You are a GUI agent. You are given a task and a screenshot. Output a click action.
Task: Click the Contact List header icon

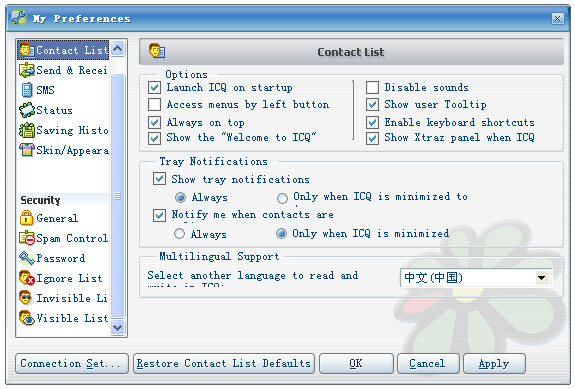(x=157, y=51)
